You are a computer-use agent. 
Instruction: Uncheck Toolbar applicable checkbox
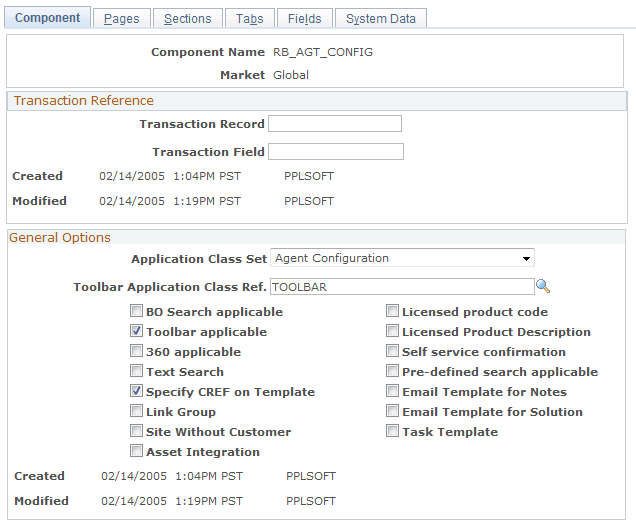coord(136,331)
